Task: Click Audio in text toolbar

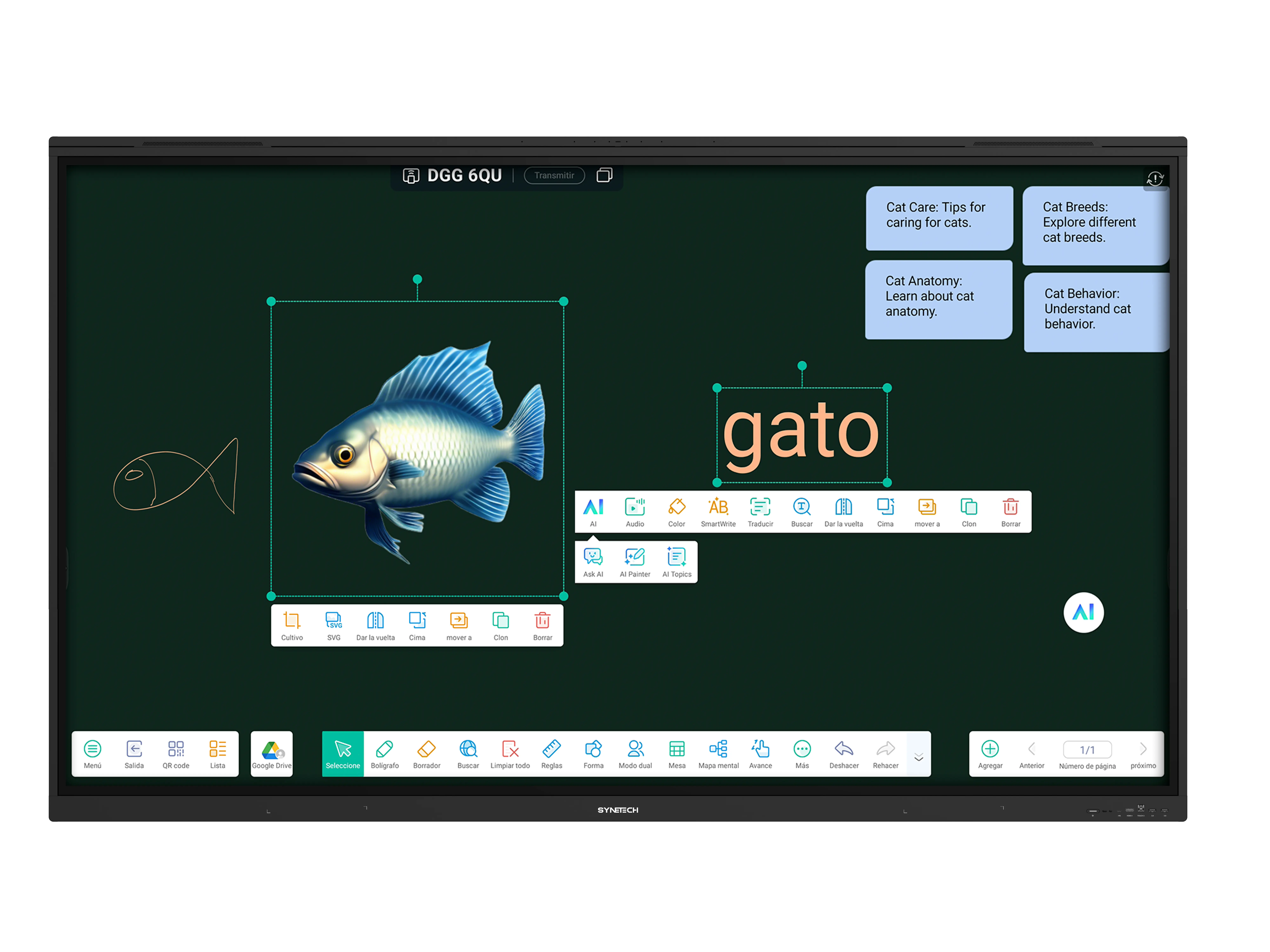Action: (x=635, y=512)
